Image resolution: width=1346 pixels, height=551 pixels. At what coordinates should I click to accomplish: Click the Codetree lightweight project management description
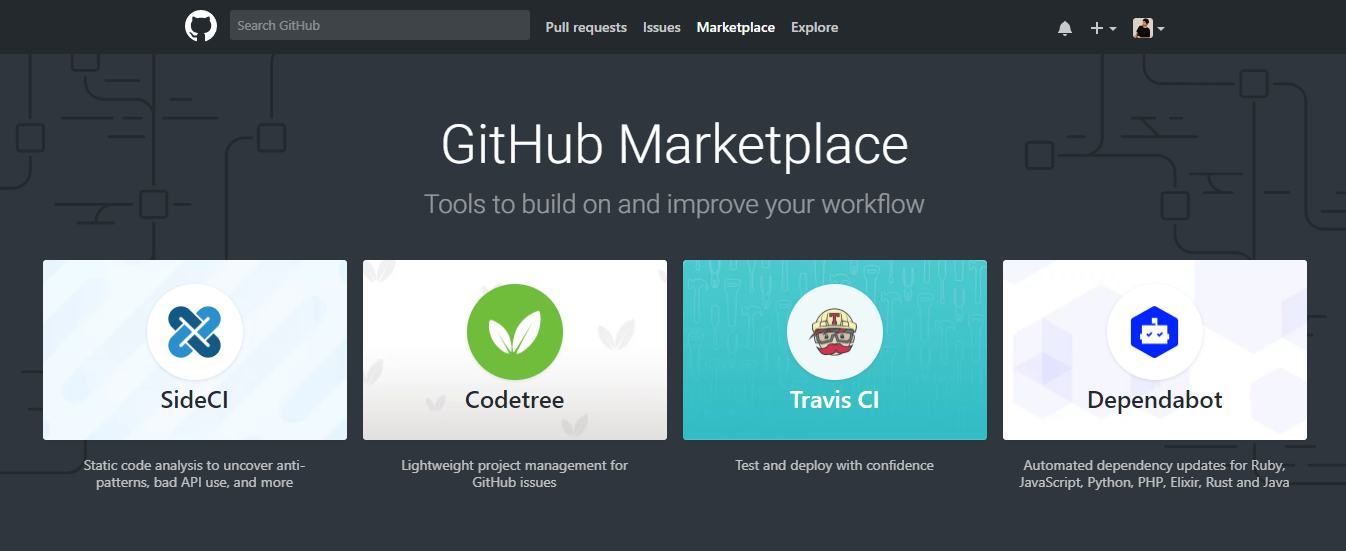(x=515, y=474)
